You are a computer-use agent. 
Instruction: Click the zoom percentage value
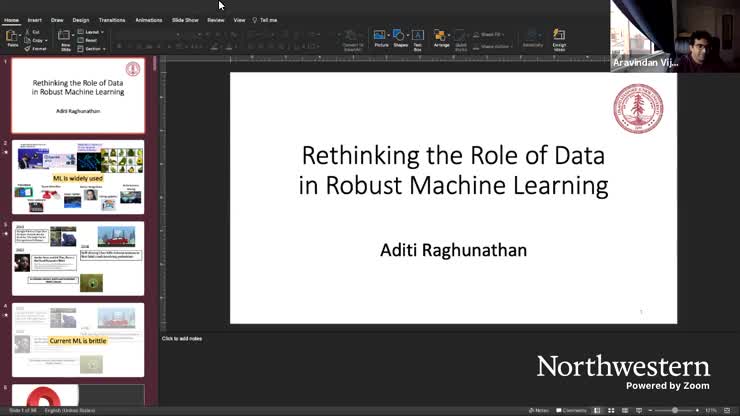click(x=711, y=410)
